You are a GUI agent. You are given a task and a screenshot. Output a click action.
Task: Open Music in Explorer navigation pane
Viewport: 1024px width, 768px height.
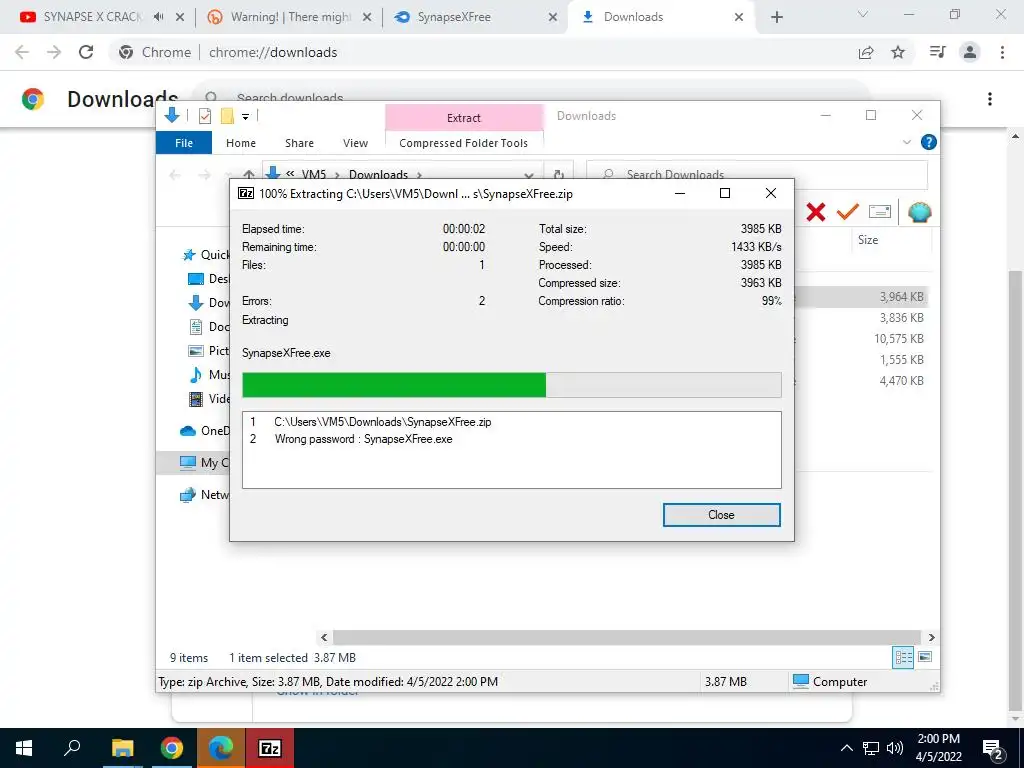(208, 374)
